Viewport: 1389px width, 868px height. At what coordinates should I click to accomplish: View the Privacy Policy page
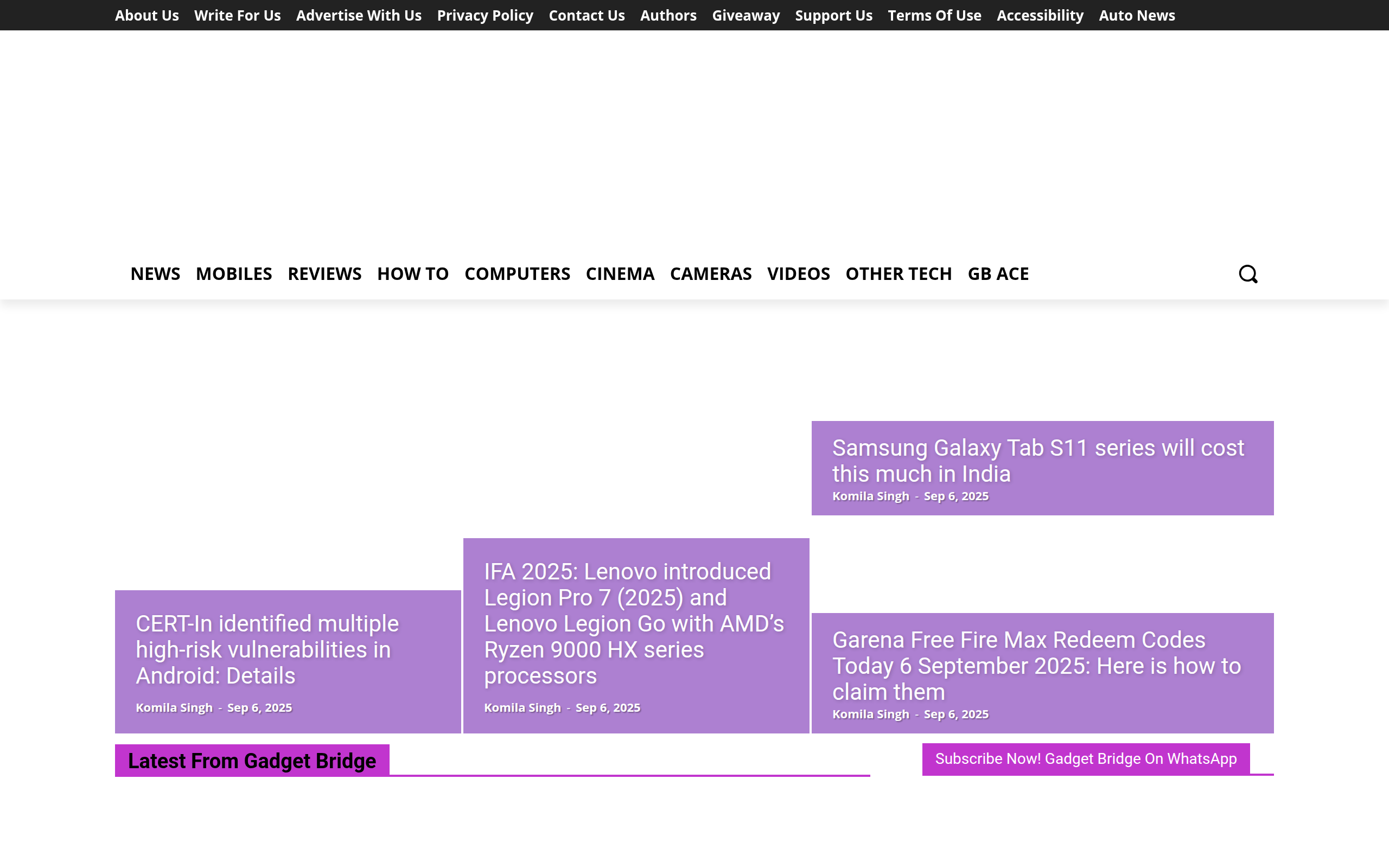(x=485, y=16)
